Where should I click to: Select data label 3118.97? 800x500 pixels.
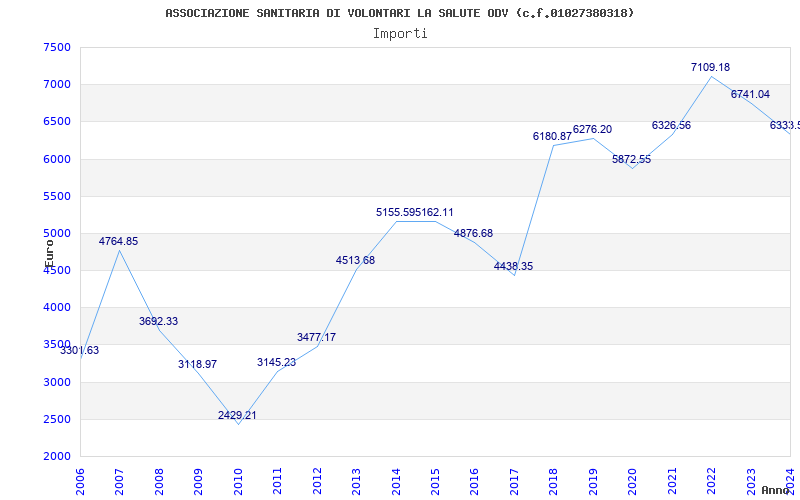(x=197, y=364)
